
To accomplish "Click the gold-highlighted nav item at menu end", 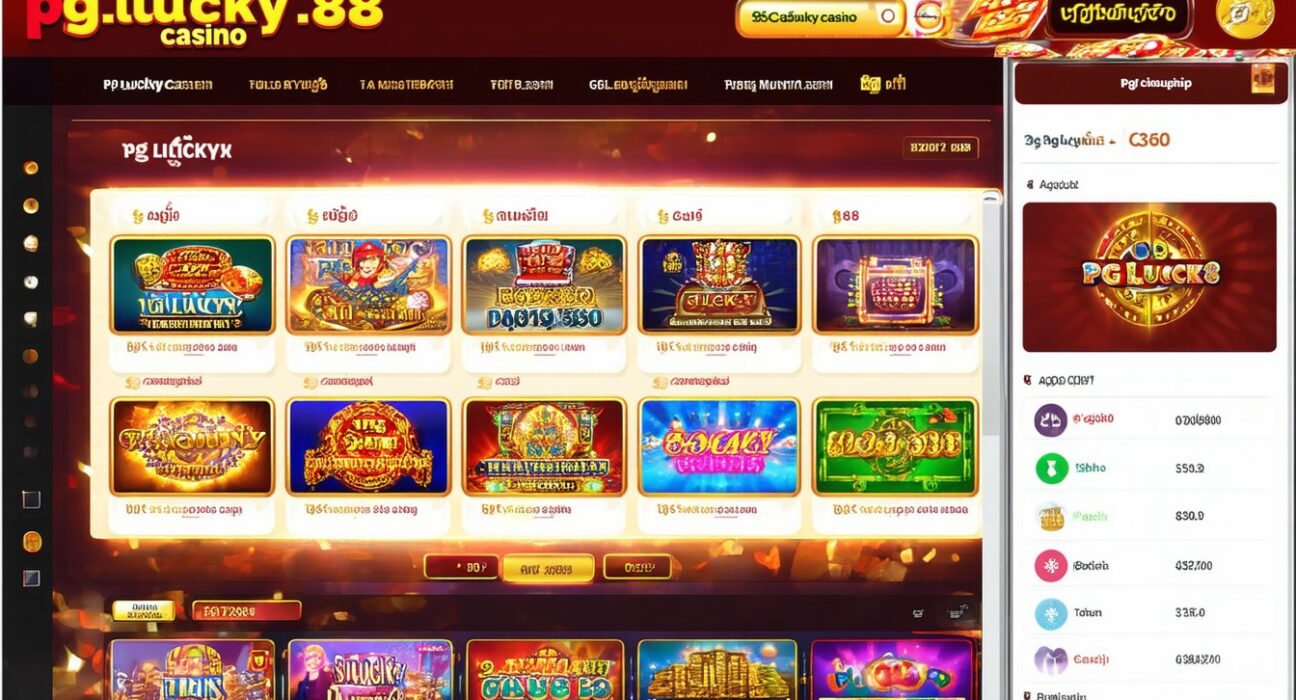I will (883, 84).
